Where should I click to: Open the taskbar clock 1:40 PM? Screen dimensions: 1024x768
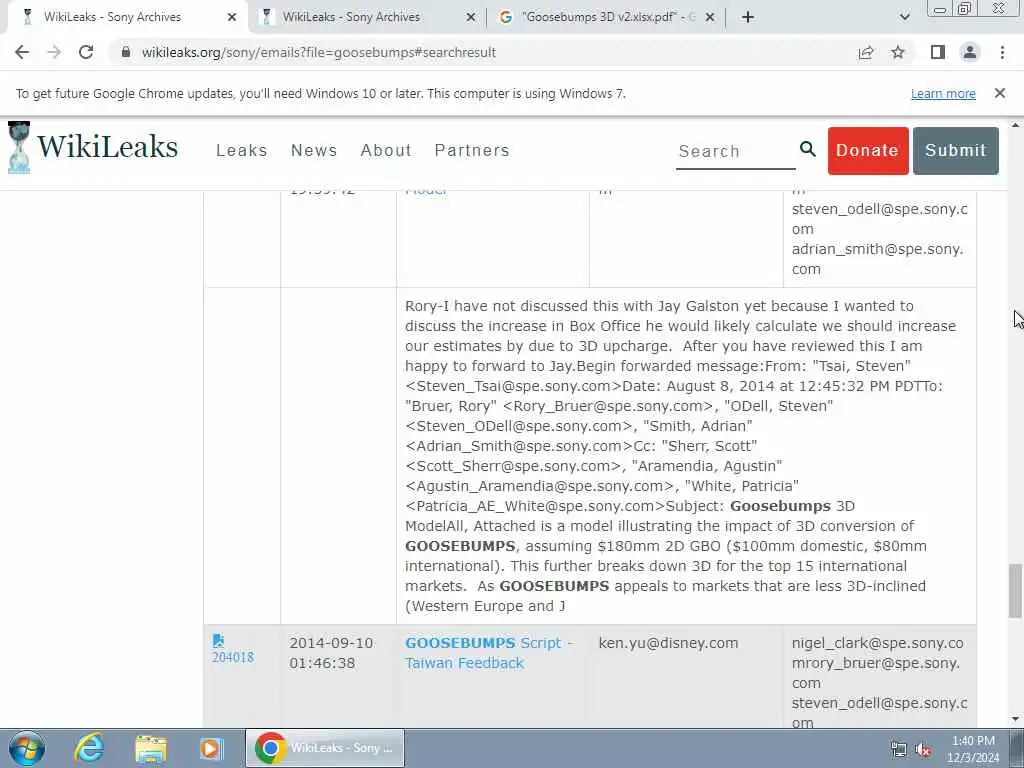[x=974, y=749]
